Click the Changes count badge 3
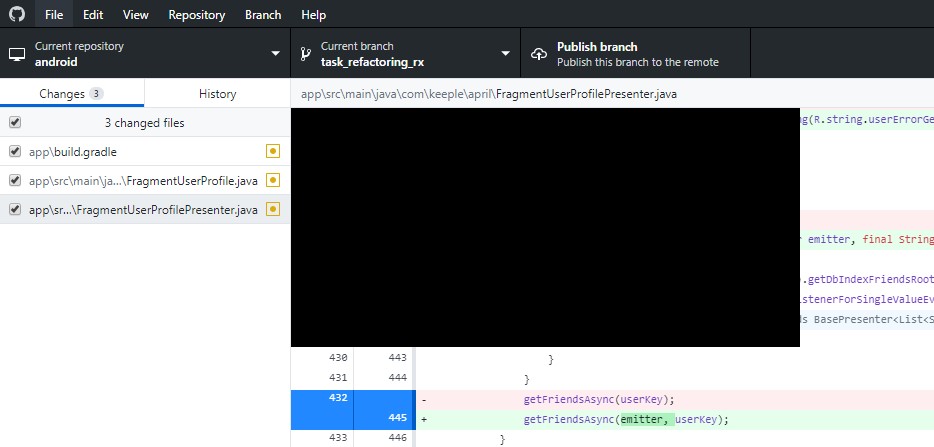Viewport: 934px width, 447px height. tap(96, 94)
